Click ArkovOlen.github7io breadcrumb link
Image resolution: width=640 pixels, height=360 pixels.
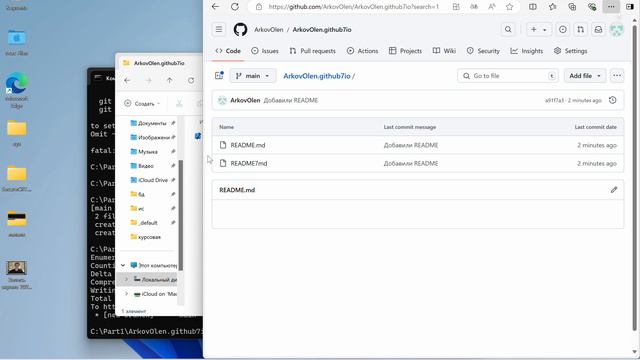(x=317, y=76)
